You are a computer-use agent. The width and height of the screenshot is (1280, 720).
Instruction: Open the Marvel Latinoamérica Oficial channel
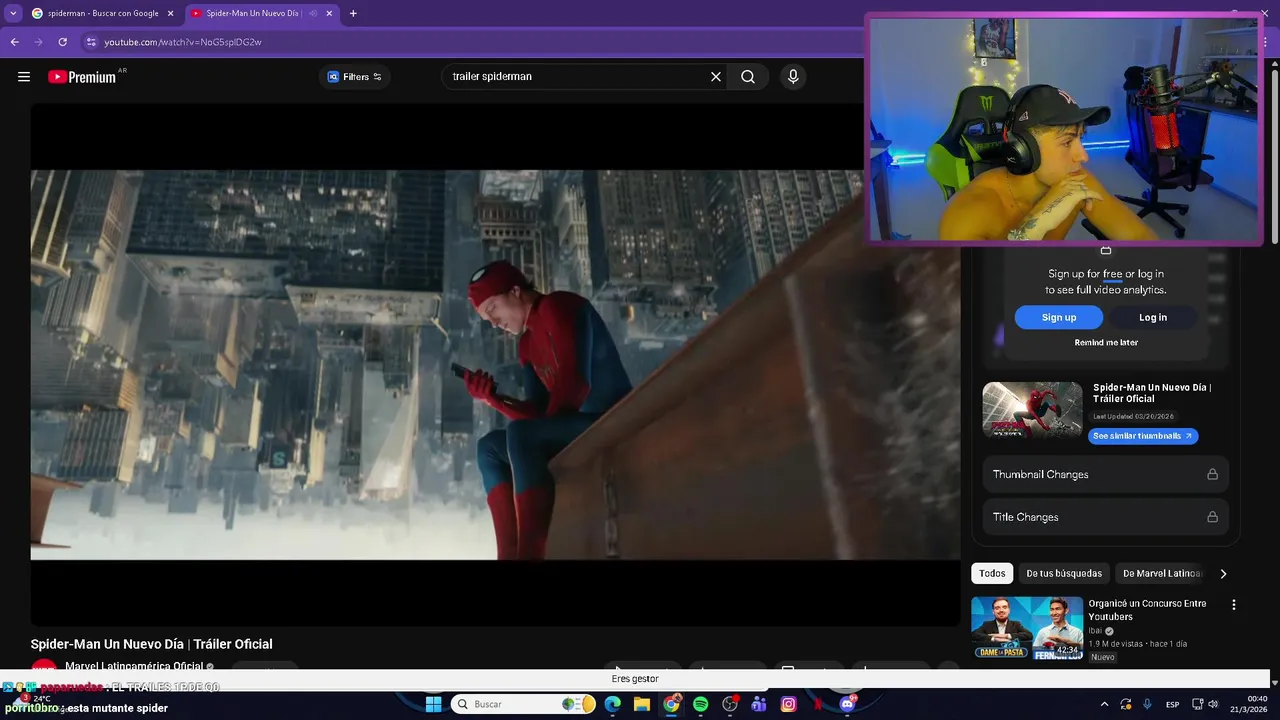pos(134,666)
